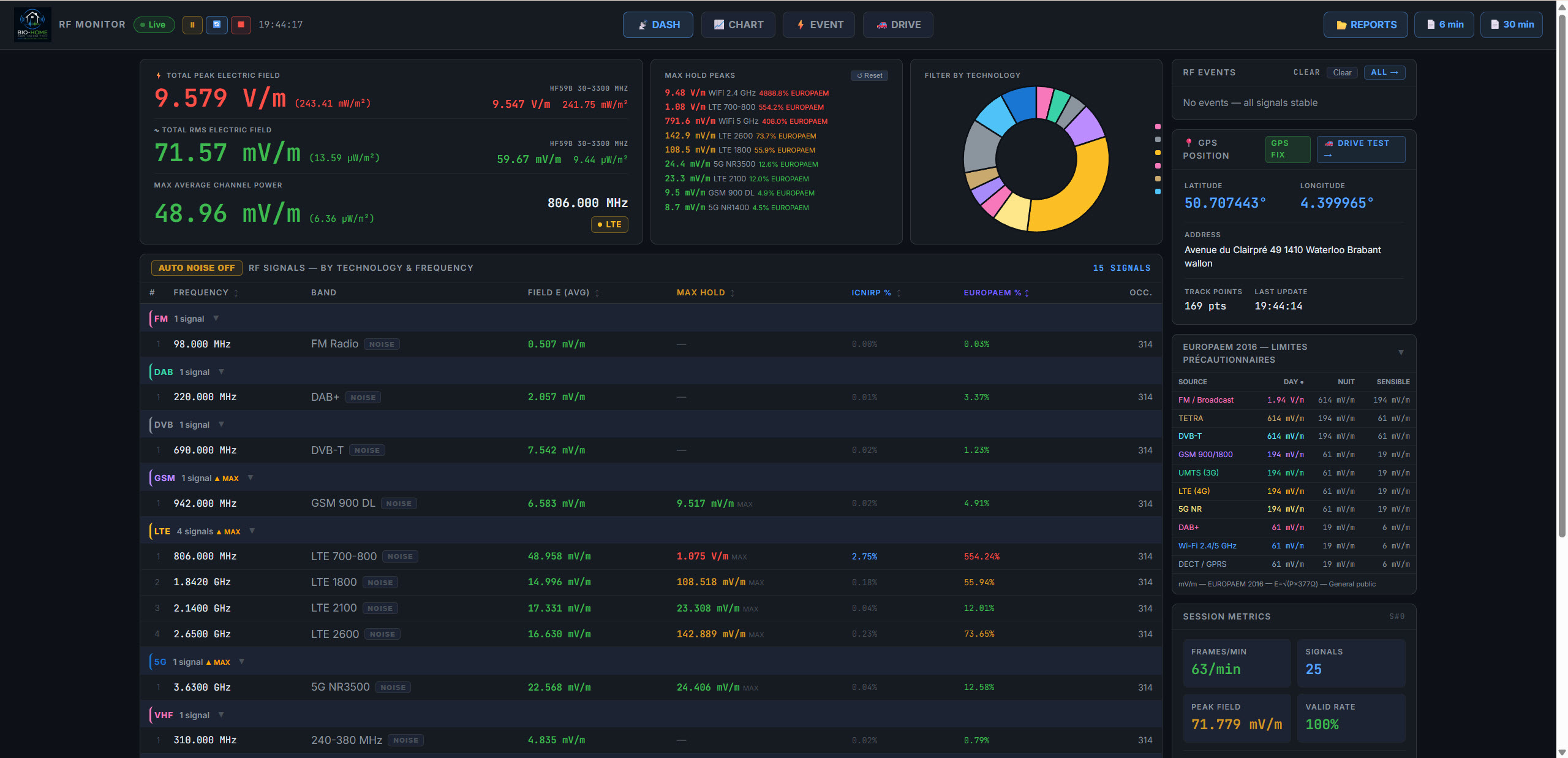
Task: Click the WiFi 2.4 GHz max hold peak entry
Action: pos(747,93)
